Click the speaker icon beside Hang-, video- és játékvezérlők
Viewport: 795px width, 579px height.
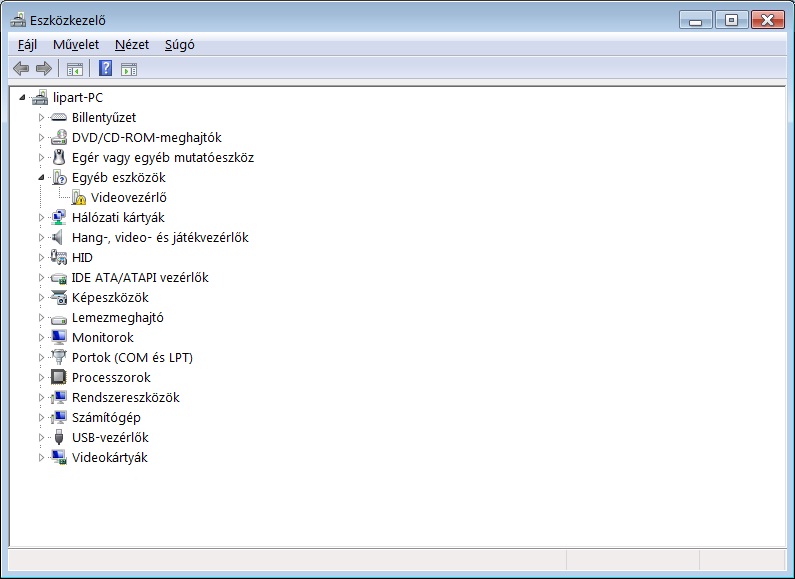[x=58, y=237]
